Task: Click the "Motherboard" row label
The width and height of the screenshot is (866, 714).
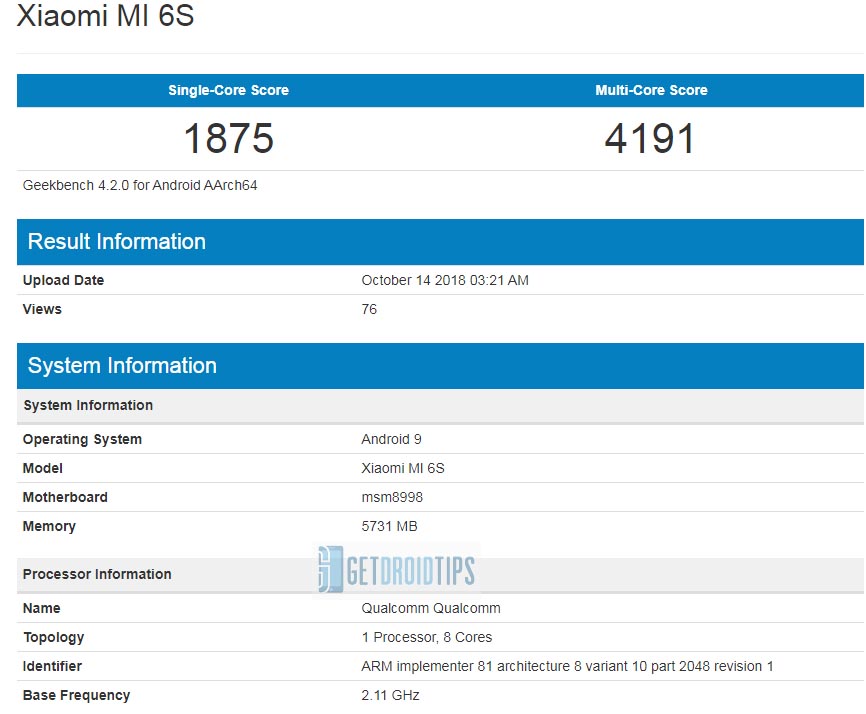Action: 65,497
